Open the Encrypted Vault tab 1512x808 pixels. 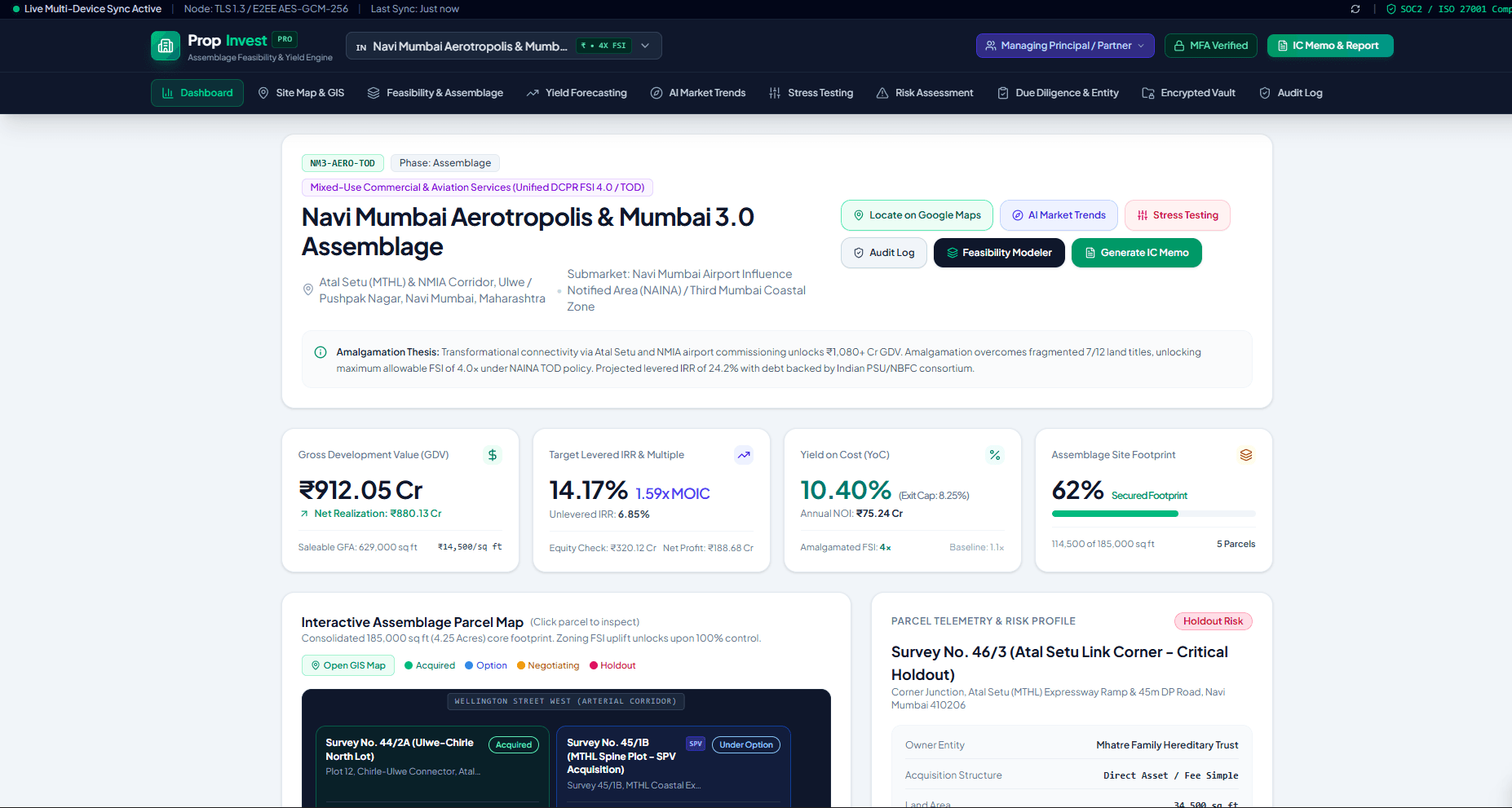(1189, 93)
